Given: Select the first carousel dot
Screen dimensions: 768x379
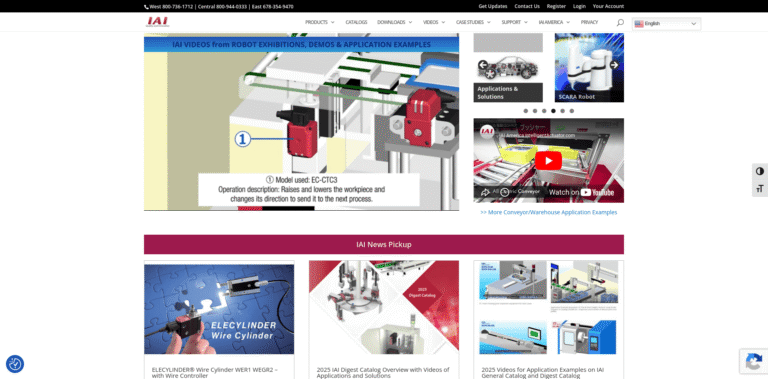Looking at the screenshot, I should [526, 111].
